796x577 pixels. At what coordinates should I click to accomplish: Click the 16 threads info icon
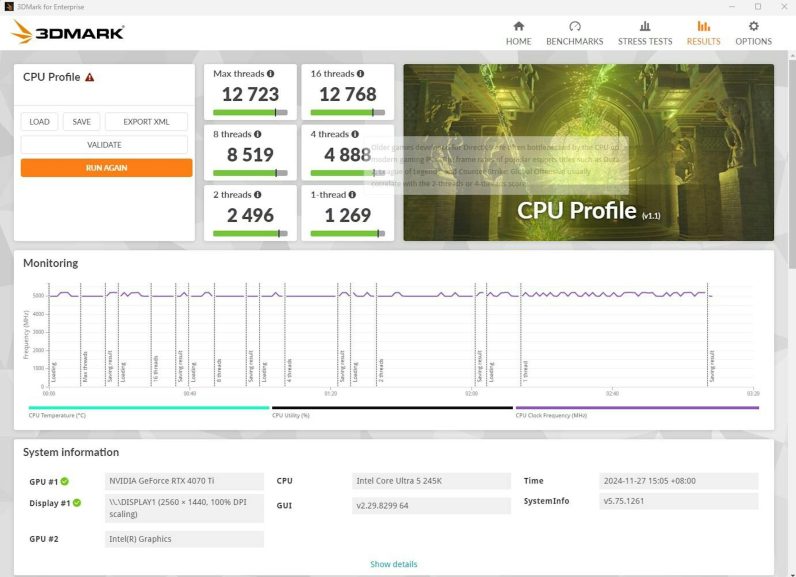360,74
